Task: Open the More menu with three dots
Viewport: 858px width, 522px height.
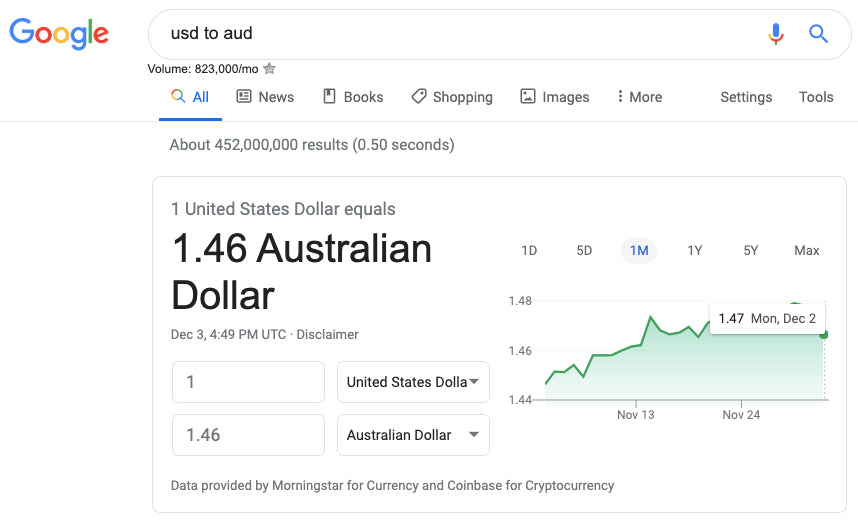Action: click(x=639, y=97)
